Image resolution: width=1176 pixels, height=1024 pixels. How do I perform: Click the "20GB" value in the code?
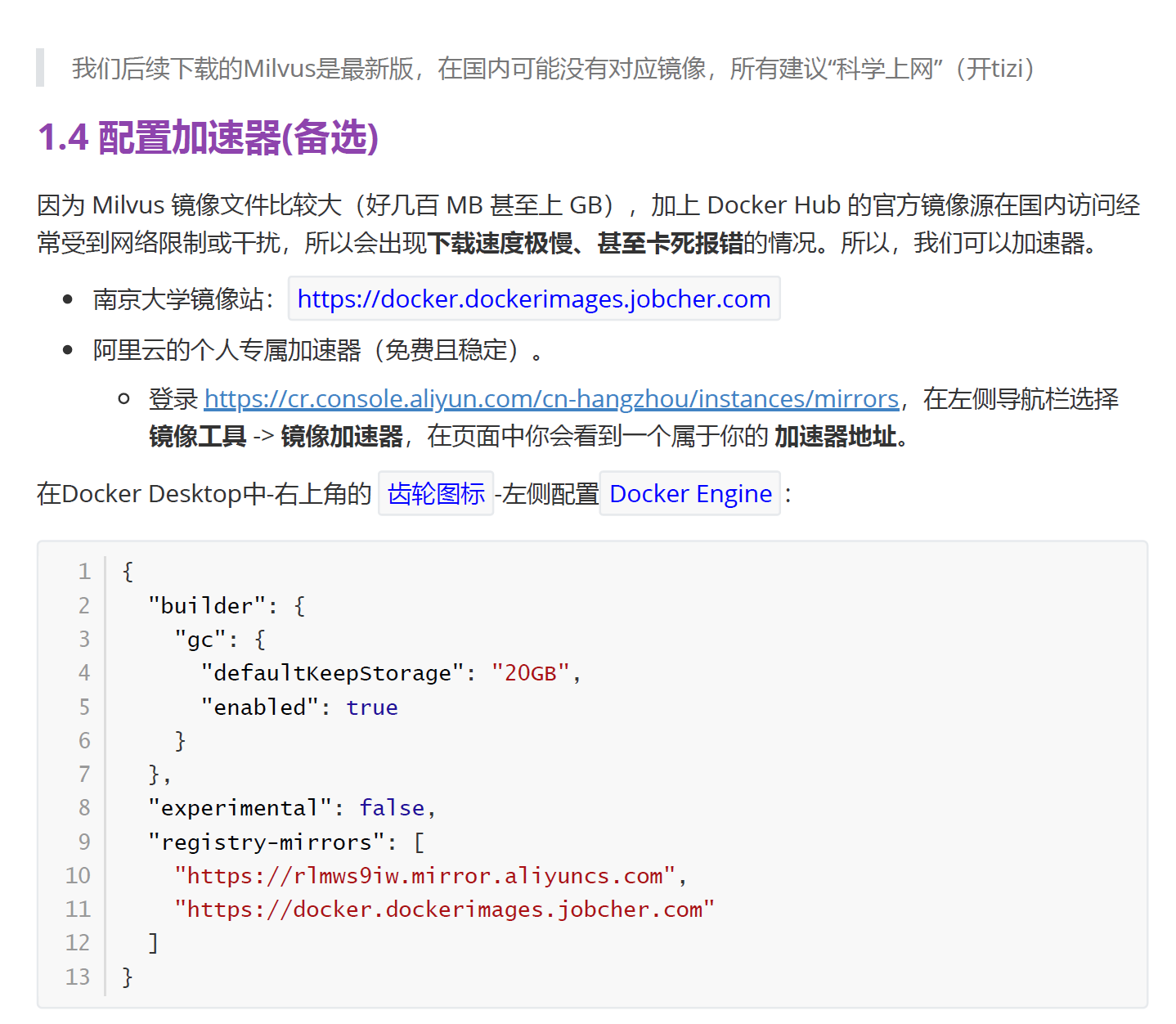531,672
